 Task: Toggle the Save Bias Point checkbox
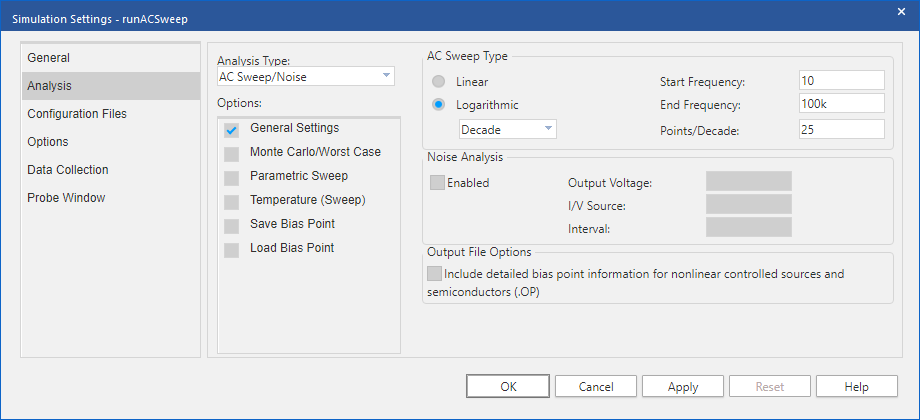(232, 226)
